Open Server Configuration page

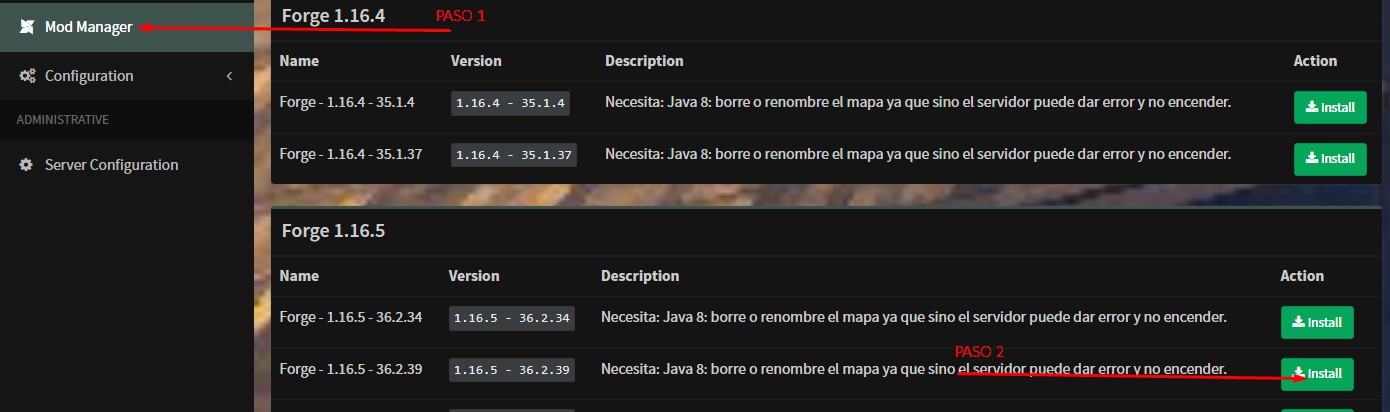(127, 165)
